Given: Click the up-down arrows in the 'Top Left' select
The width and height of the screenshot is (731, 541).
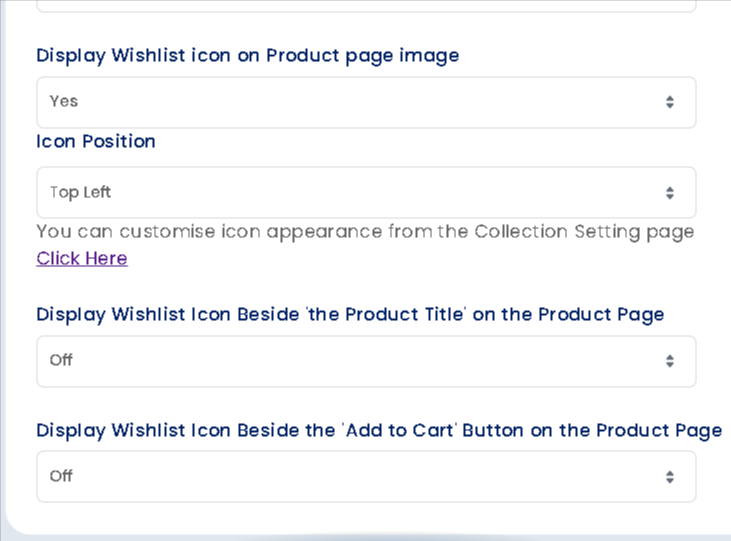Looking at the screenshot, I should pyautogui.click(x=669, y=193).
